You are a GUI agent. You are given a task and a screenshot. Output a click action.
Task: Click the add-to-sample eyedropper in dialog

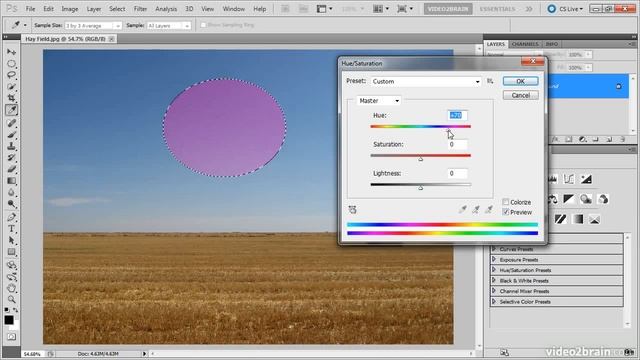click(x=476, y=209)
